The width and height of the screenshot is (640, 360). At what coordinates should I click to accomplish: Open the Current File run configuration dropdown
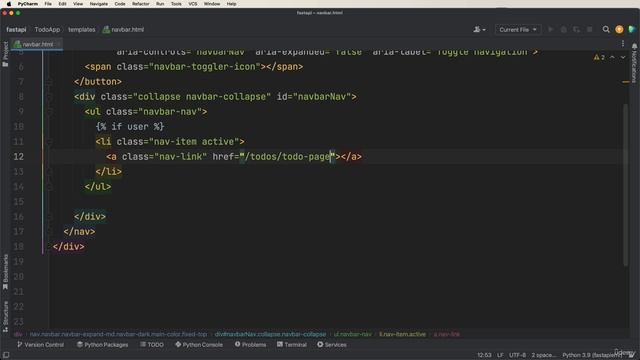518,29
